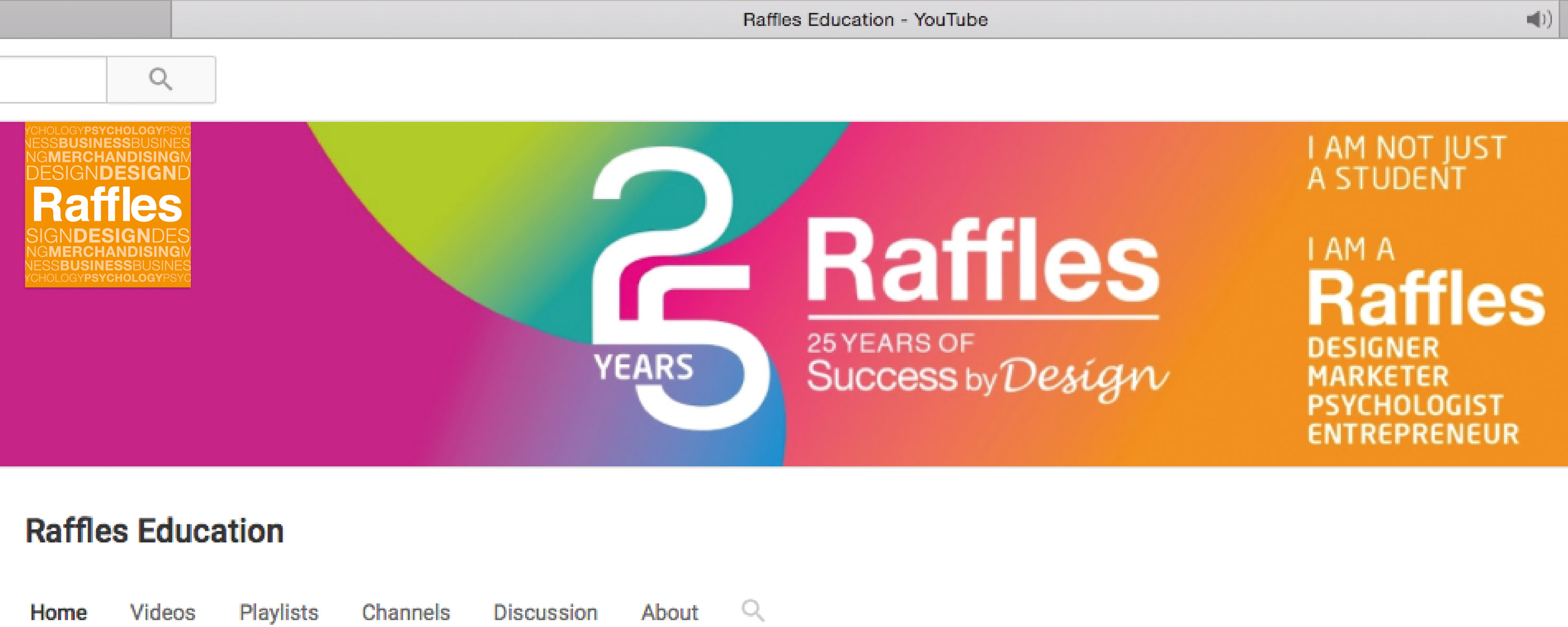The height and width of the screenshot is (627, 1568).
Task: View the About tab
Action: click(x=670, y=612)
